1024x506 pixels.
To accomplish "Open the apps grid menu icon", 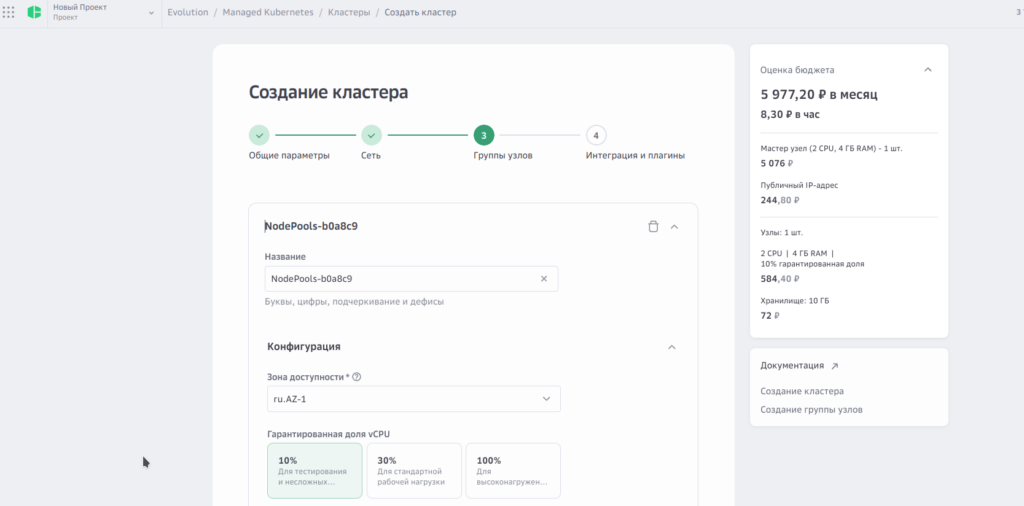I will [10, 13].
